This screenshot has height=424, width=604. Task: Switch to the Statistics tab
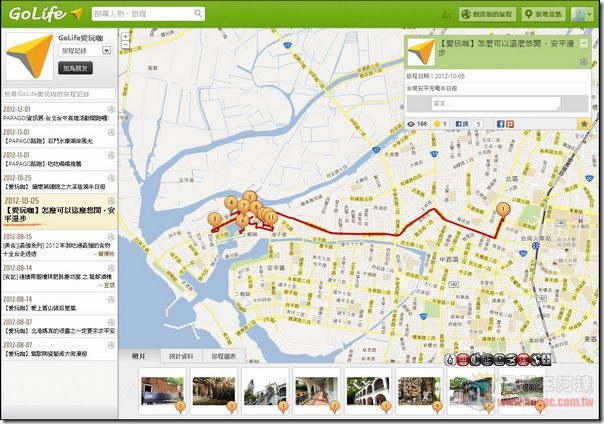pos(181,356)
